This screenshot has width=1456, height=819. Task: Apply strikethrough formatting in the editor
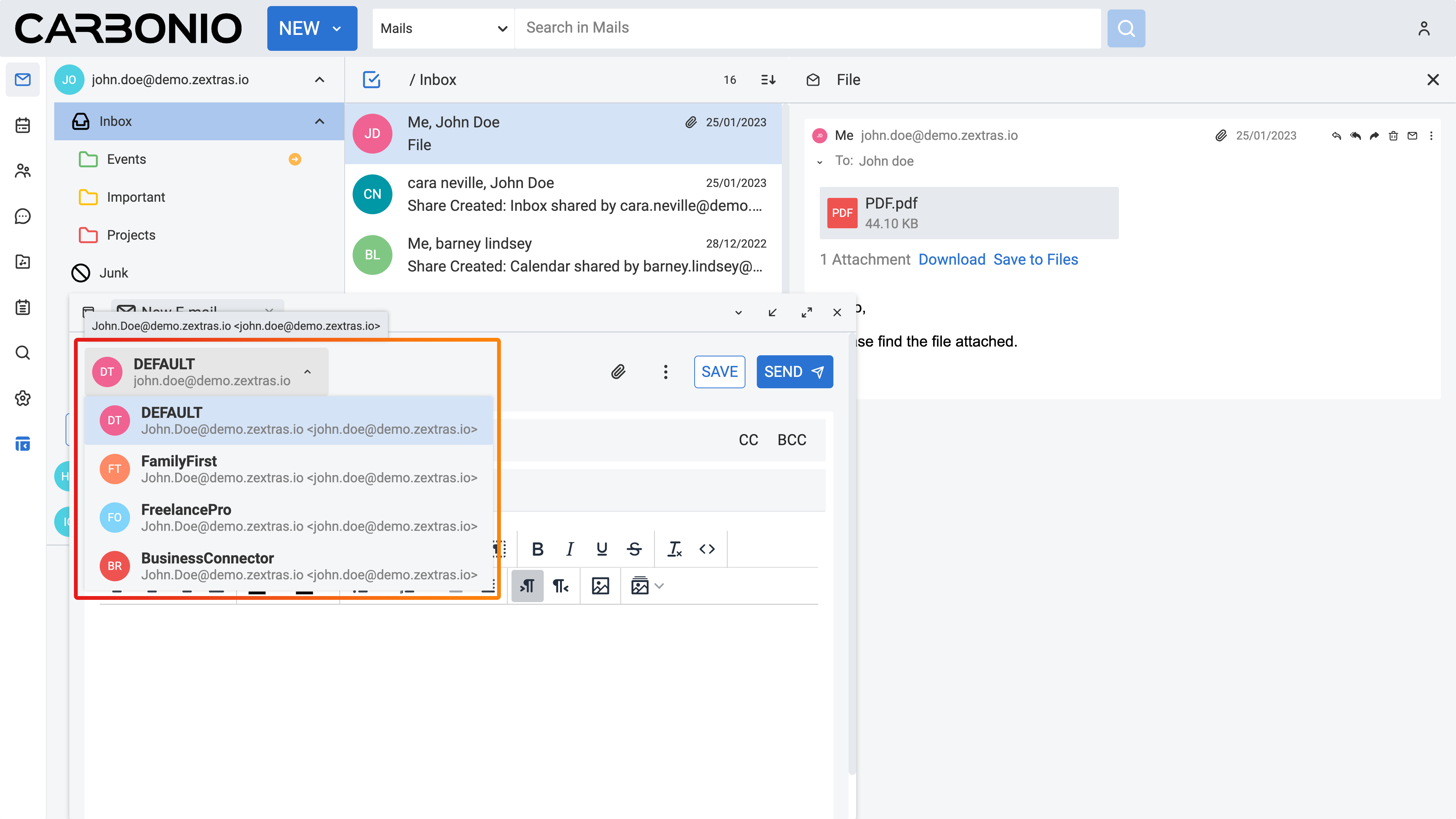634,549
